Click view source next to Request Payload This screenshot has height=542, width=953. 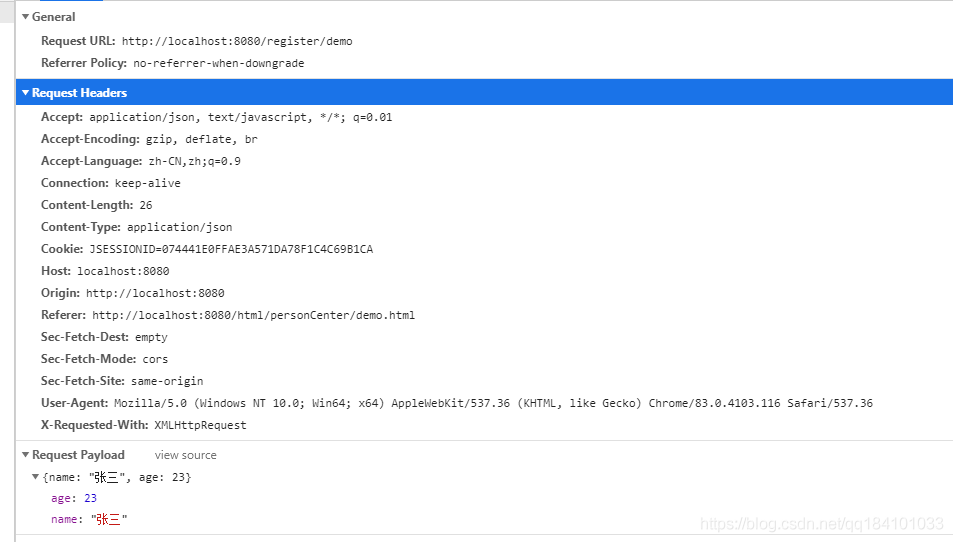coord(185,455)
